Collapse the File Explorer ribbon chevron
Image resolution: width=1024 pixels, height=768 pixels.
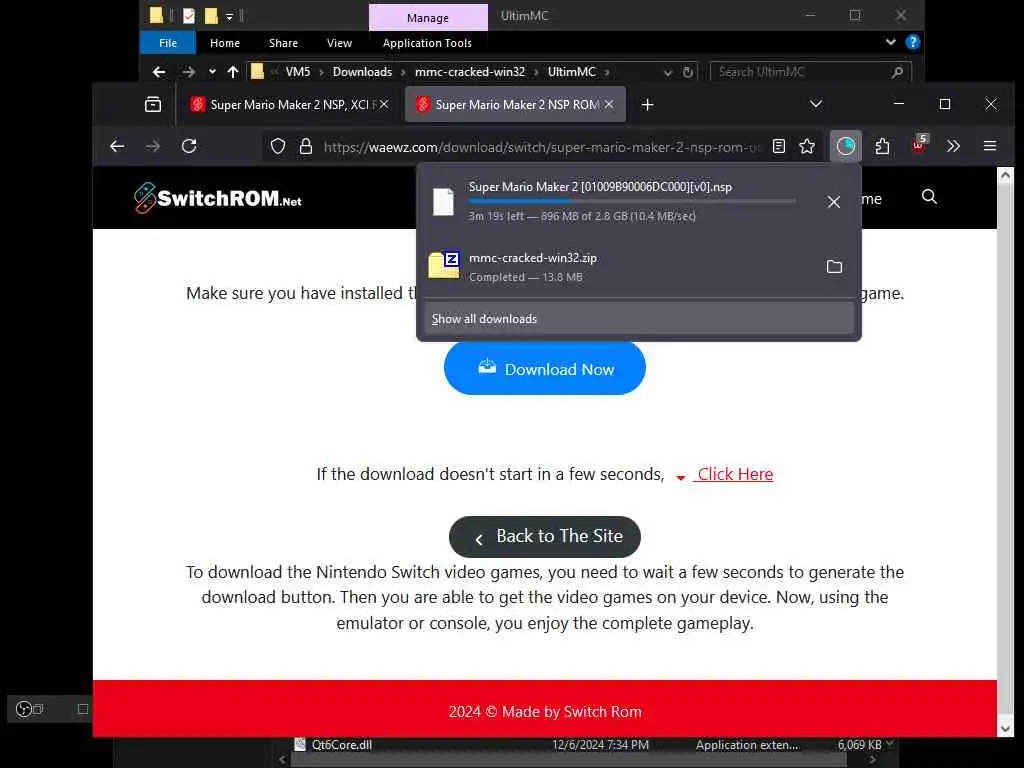[x=891, y=42]
